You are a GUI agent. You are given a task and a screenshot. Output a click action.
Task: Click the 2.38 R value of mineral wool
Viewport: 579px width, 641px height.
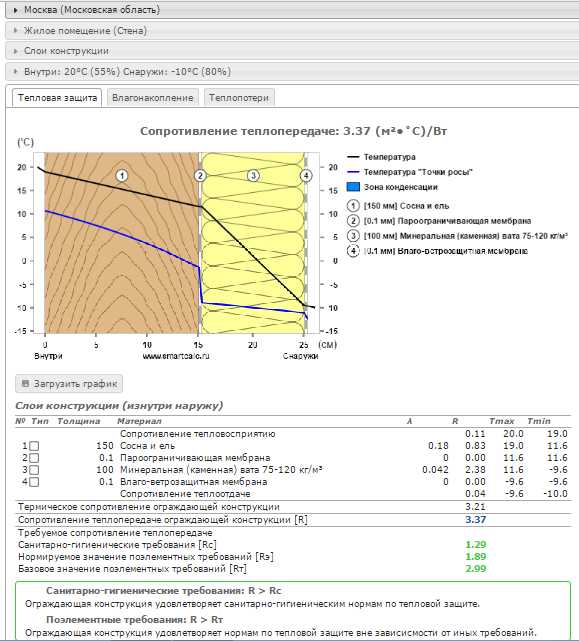click(x=476, y=470)
